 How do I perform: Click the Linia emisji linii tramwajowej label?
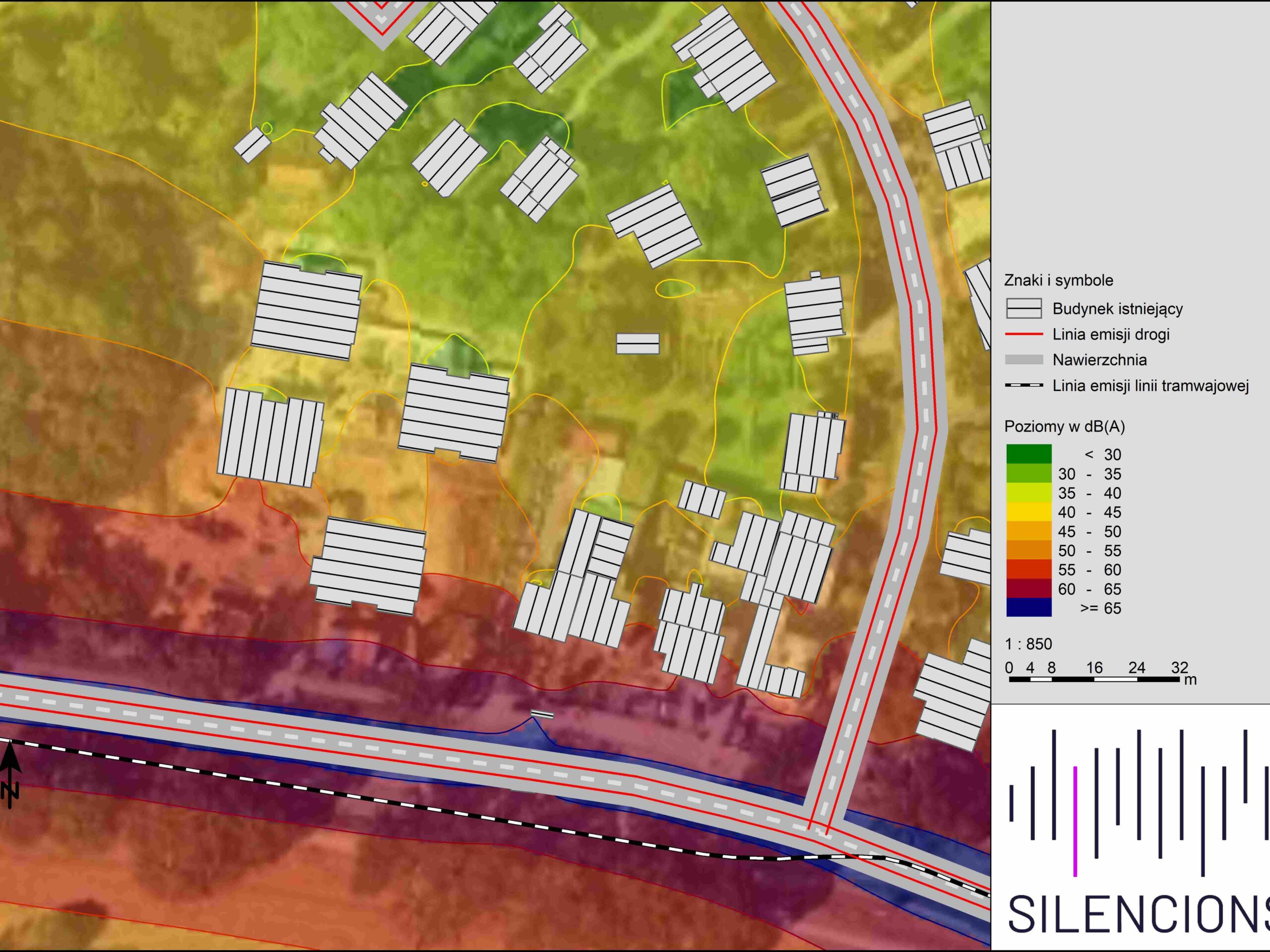(1150, 386)
